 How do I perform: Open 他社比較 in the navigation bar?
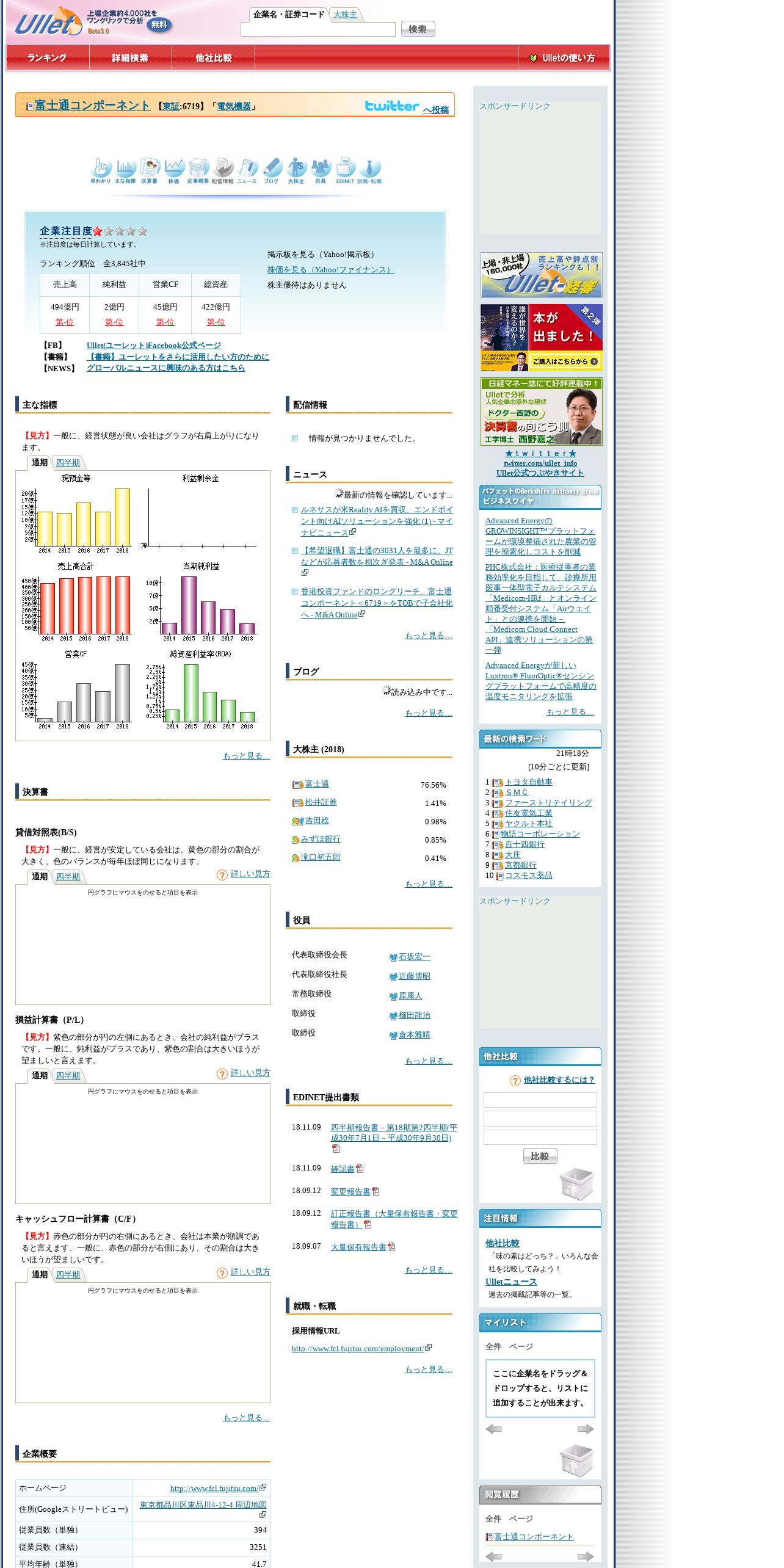coord(214,58)
